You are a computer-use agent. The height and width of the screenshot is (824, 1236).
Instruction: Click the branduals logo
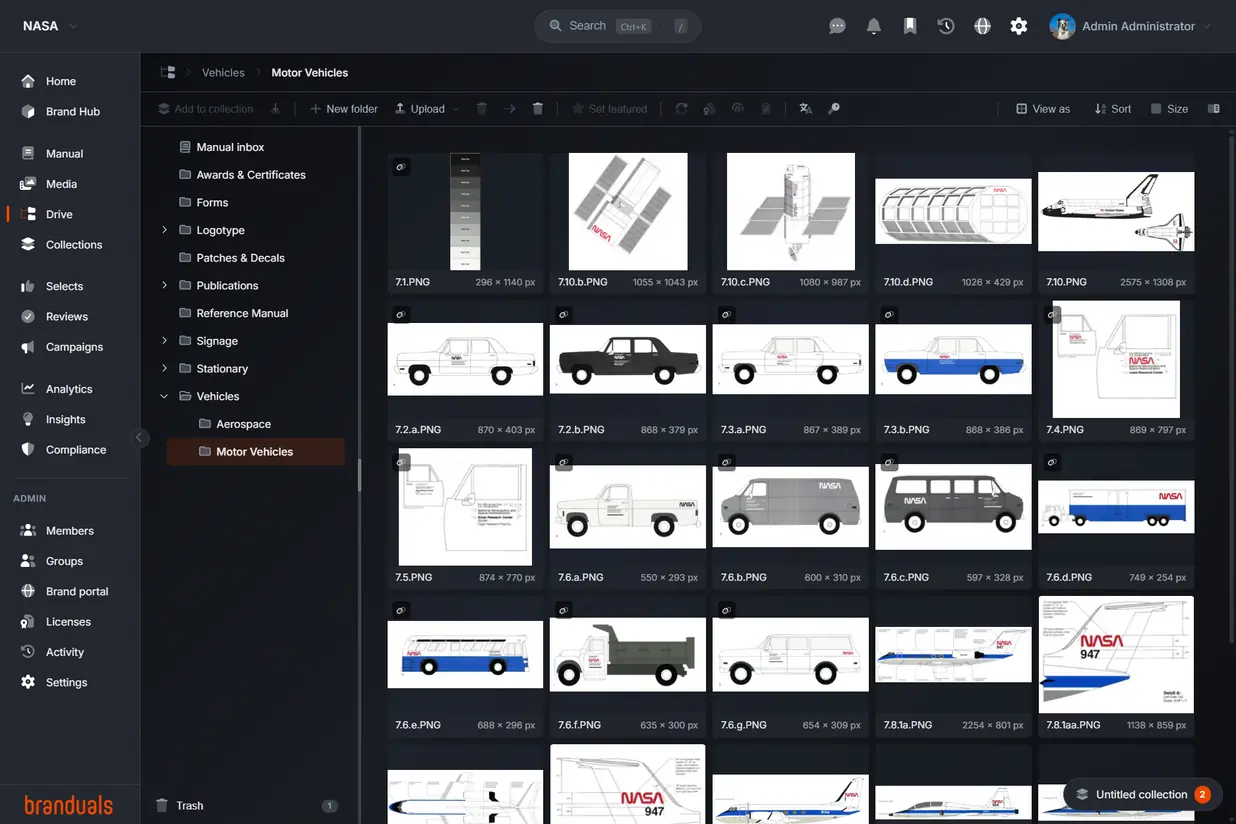click(69, 805)
